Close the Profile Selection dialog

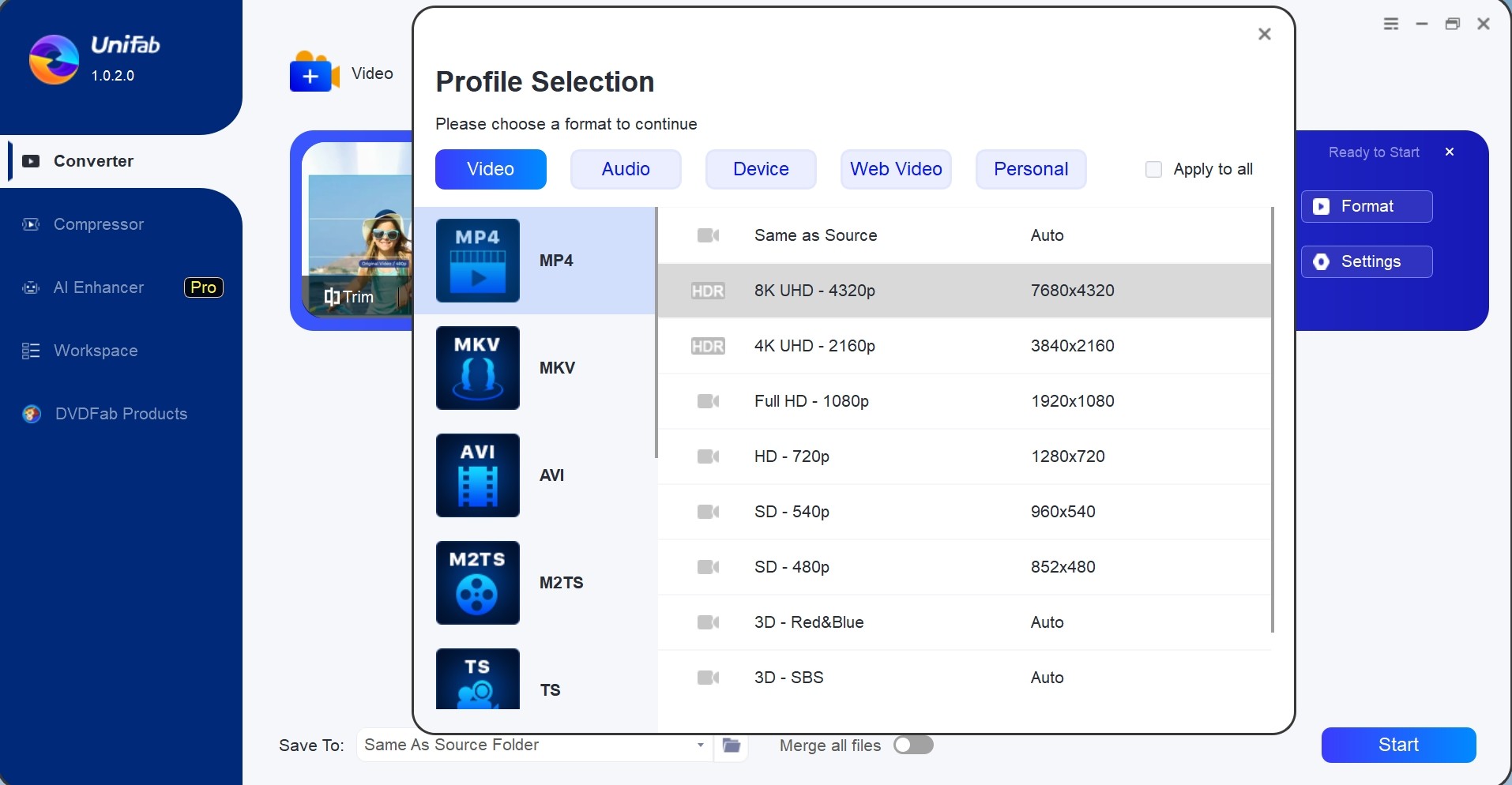[x=1264, y=34]
